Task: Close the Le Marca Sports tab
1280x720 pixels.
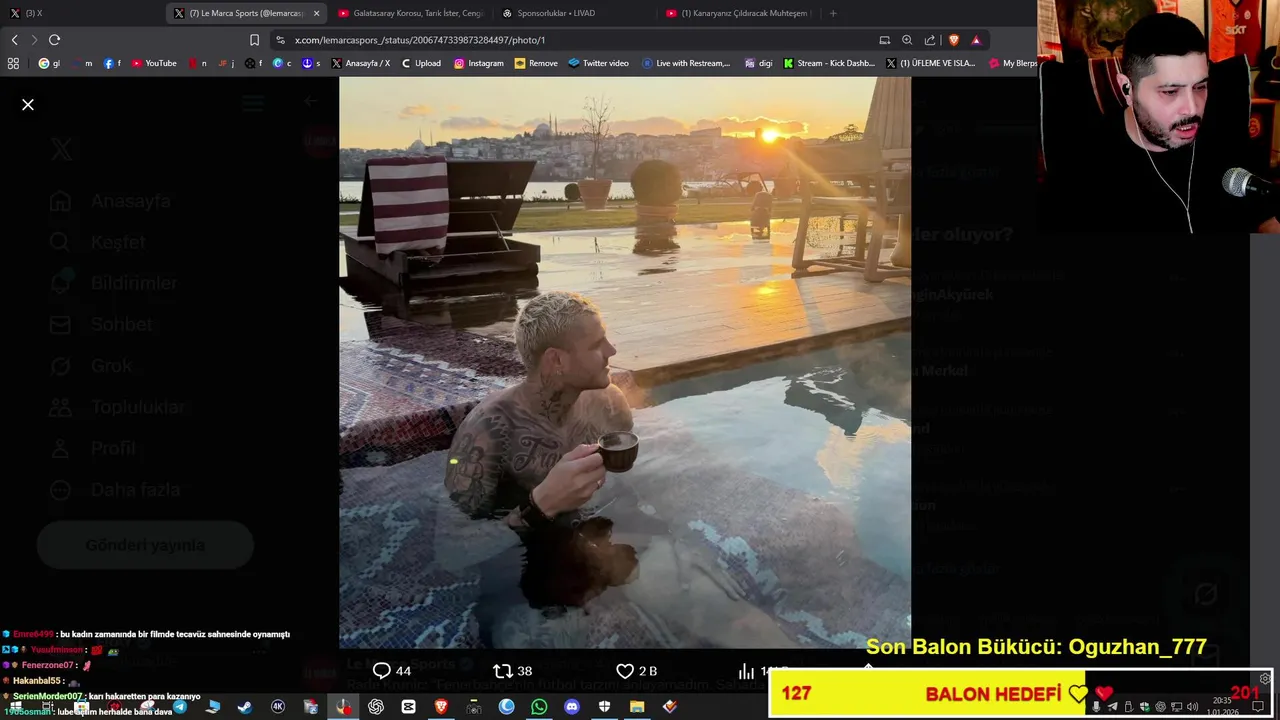Action: tap(317, 13)
